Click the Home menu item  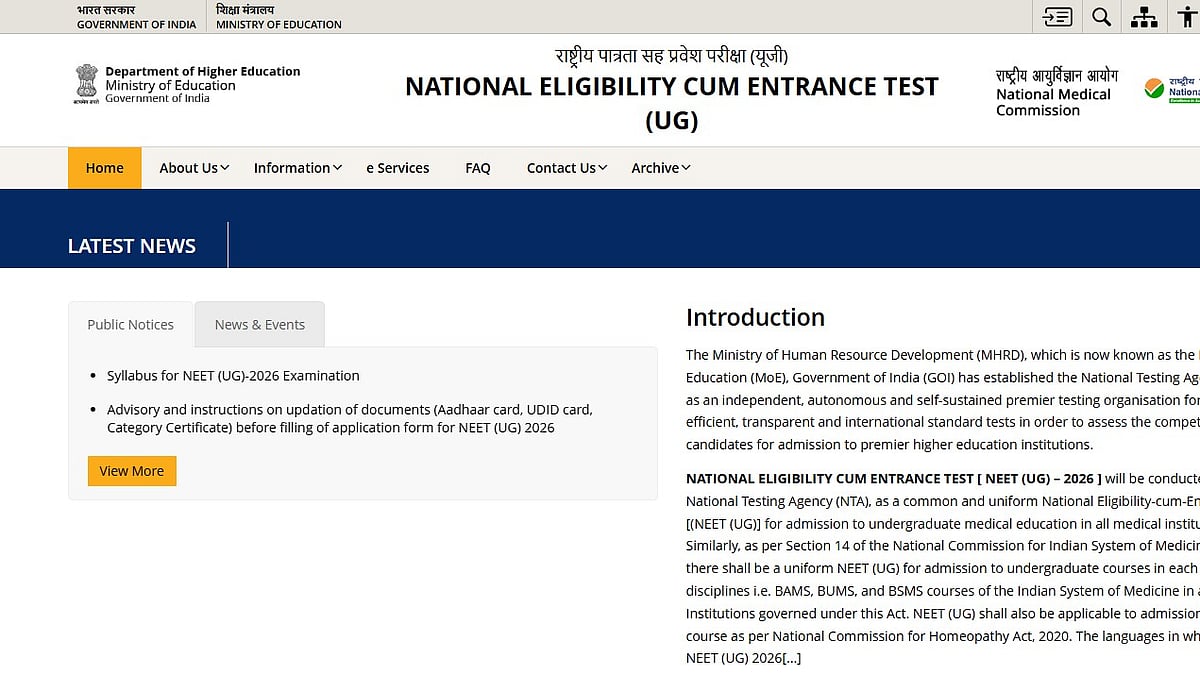(x=104, y=168)
